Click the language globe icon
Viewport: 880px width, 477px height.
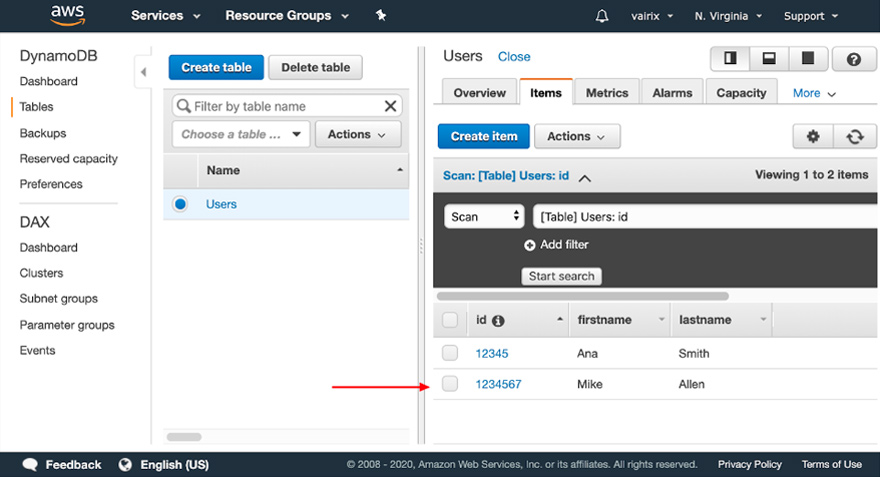pos(125,464)
